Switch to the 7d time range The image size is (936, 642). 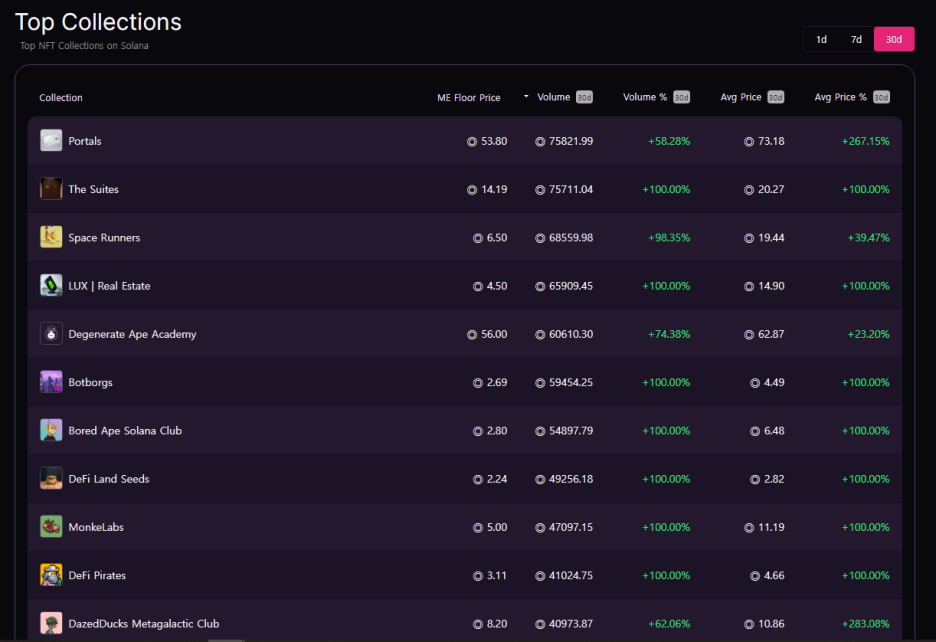pyautogui.click(x=856, y=39)
